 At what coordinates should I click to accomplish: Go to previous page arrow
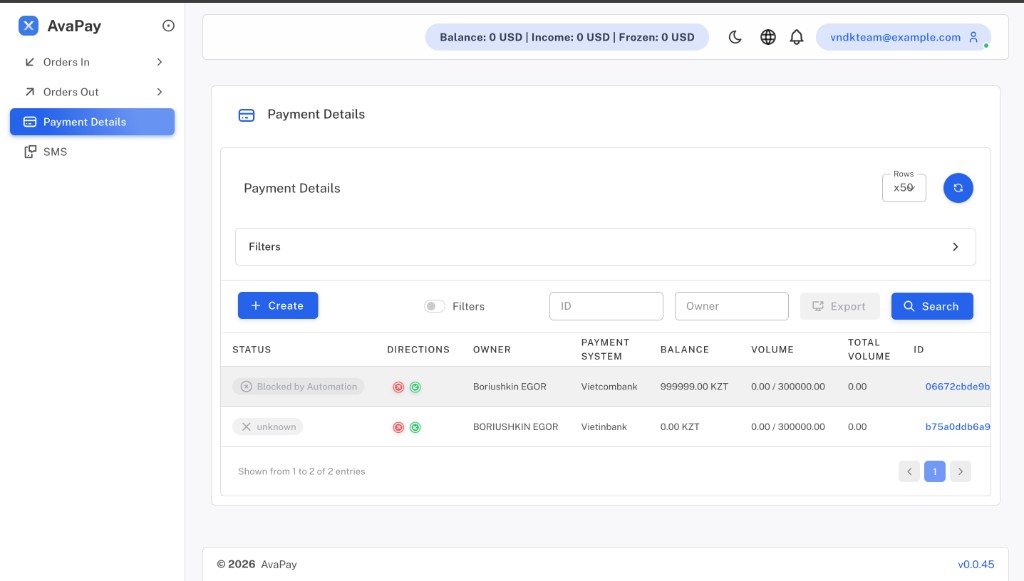pyautogui.click(x=909, y=471)
